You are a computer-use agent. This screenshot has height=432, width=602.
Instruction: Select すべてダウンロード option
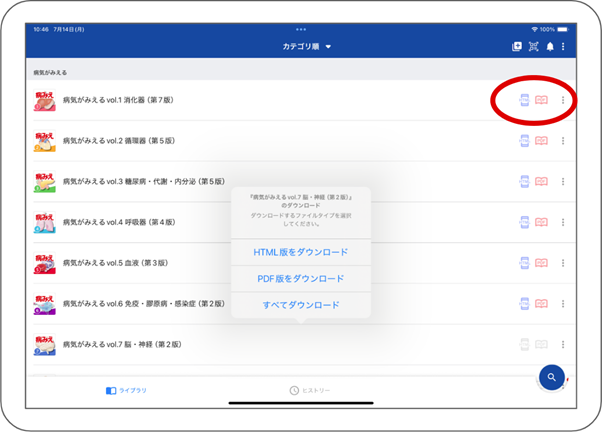tap(301, 305)
